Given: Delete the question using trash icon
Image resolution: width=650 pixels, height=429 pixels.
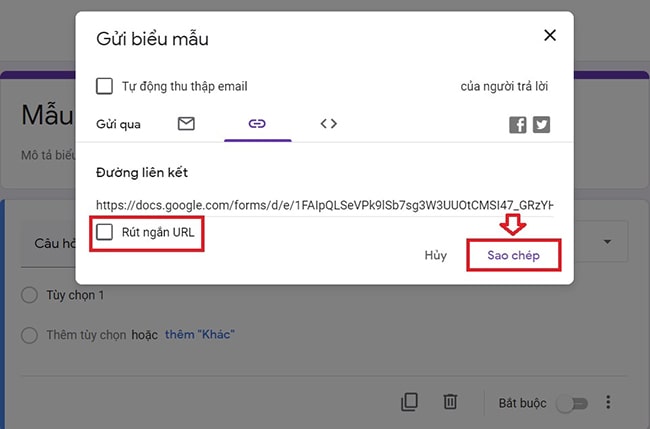Looking at the screenshot, I should pos(450,402).
